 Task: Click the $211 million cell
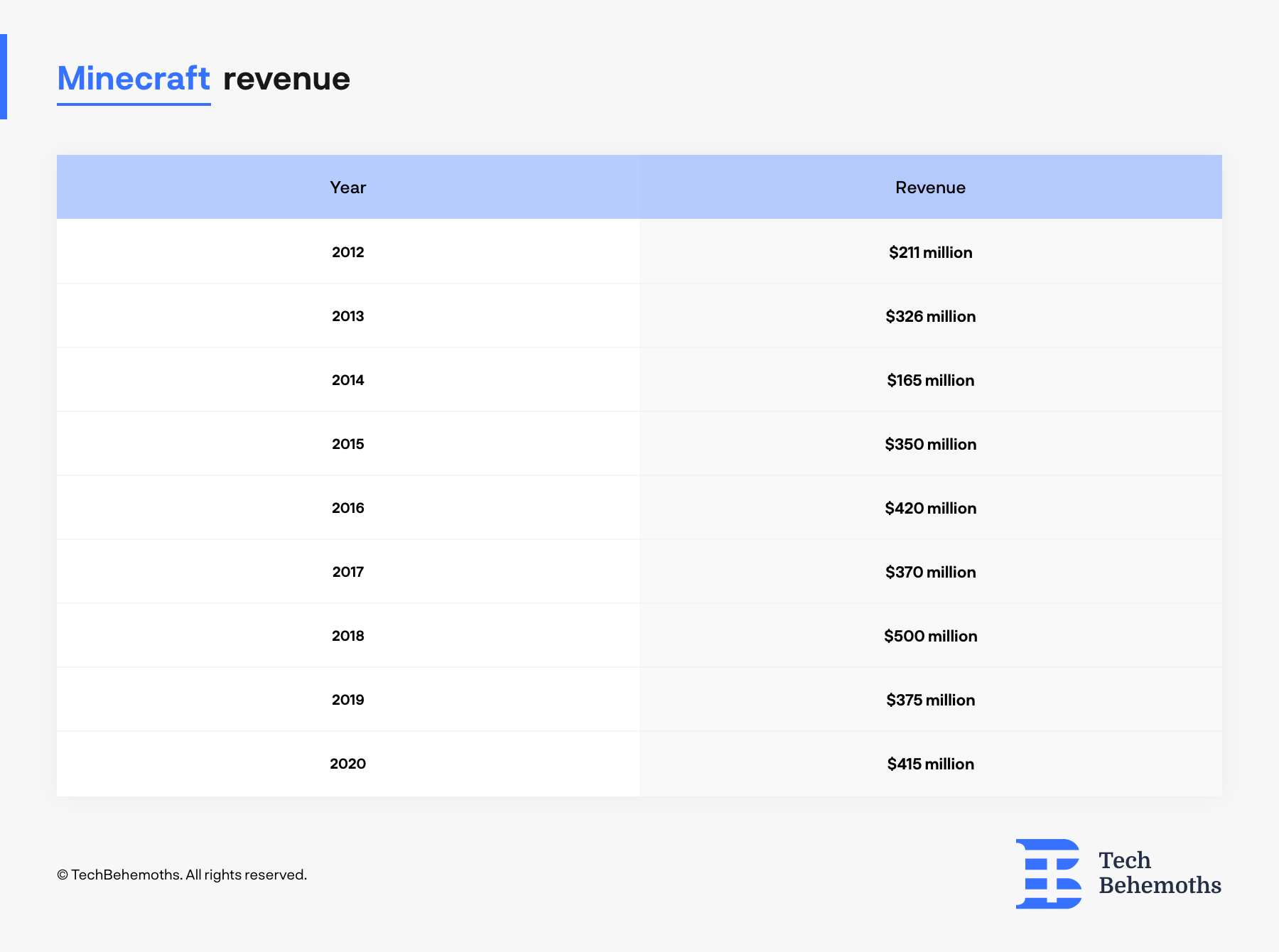point(931,251)
